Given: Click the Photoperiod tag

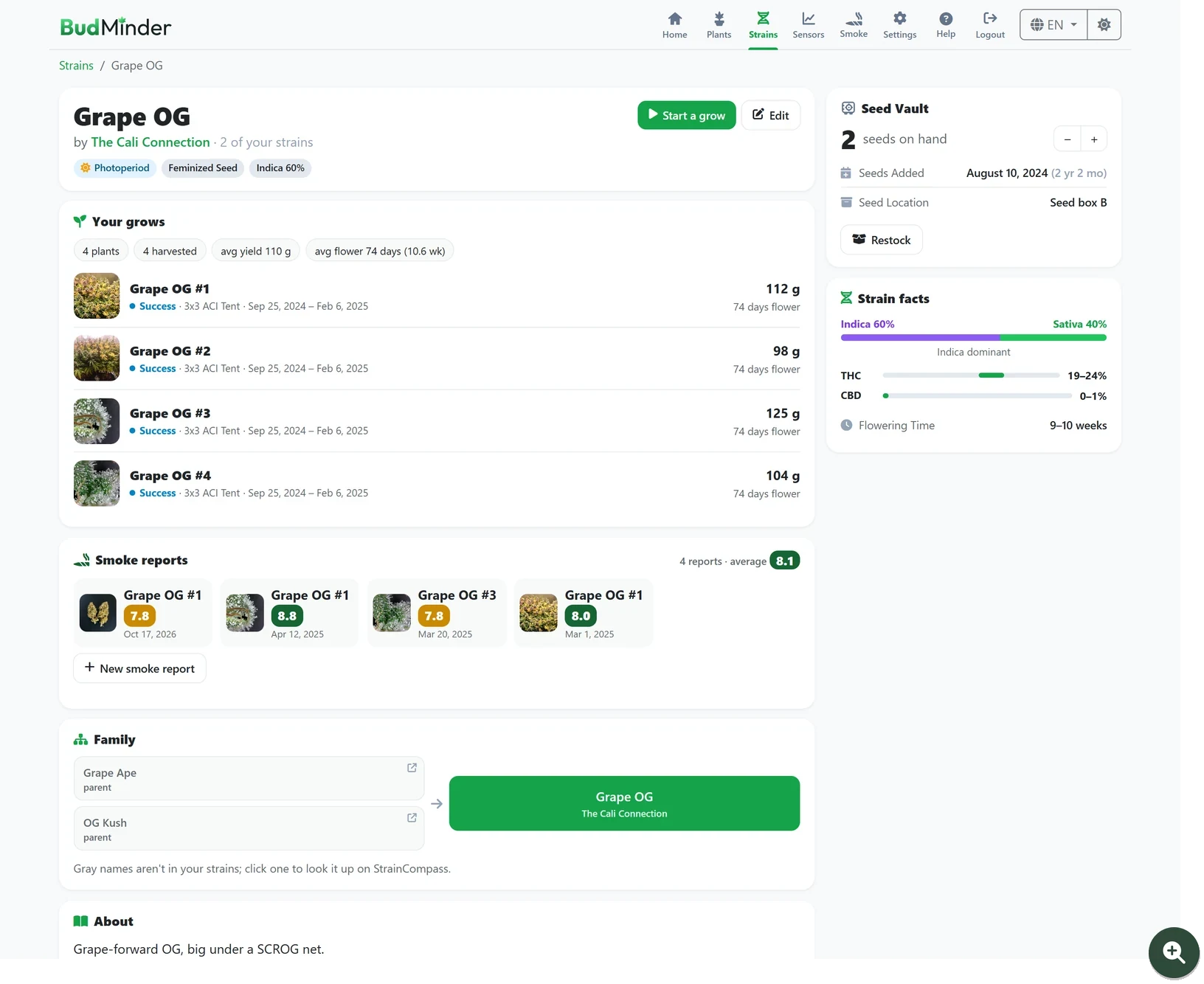Looking at the screenshot, I should 114,168.
